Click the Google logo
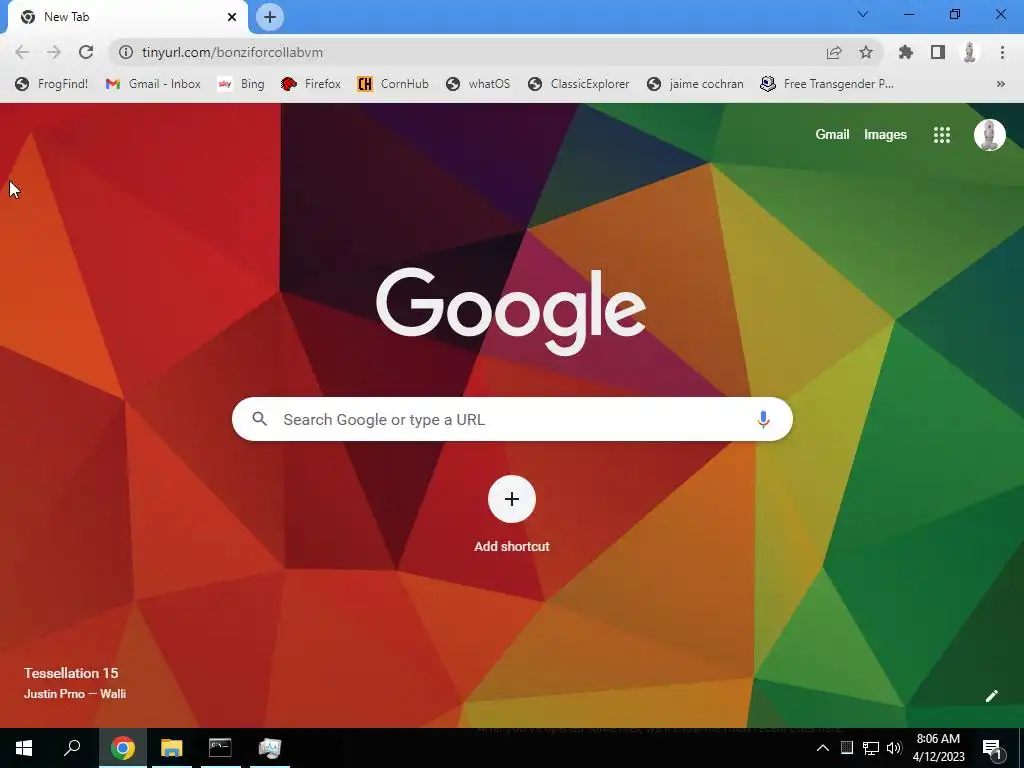 [x=511, y=311]
